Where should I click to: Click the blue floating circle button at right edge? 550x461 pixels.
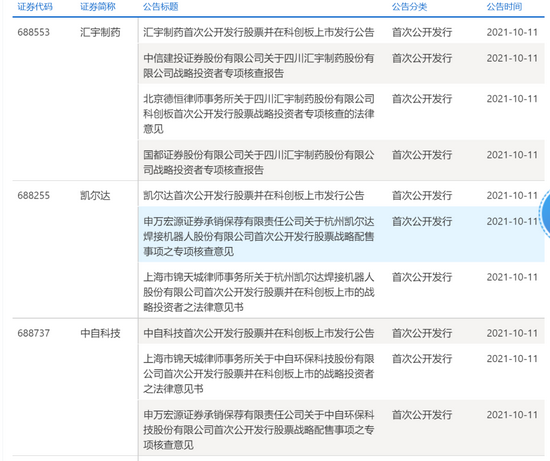pos(545,213)
